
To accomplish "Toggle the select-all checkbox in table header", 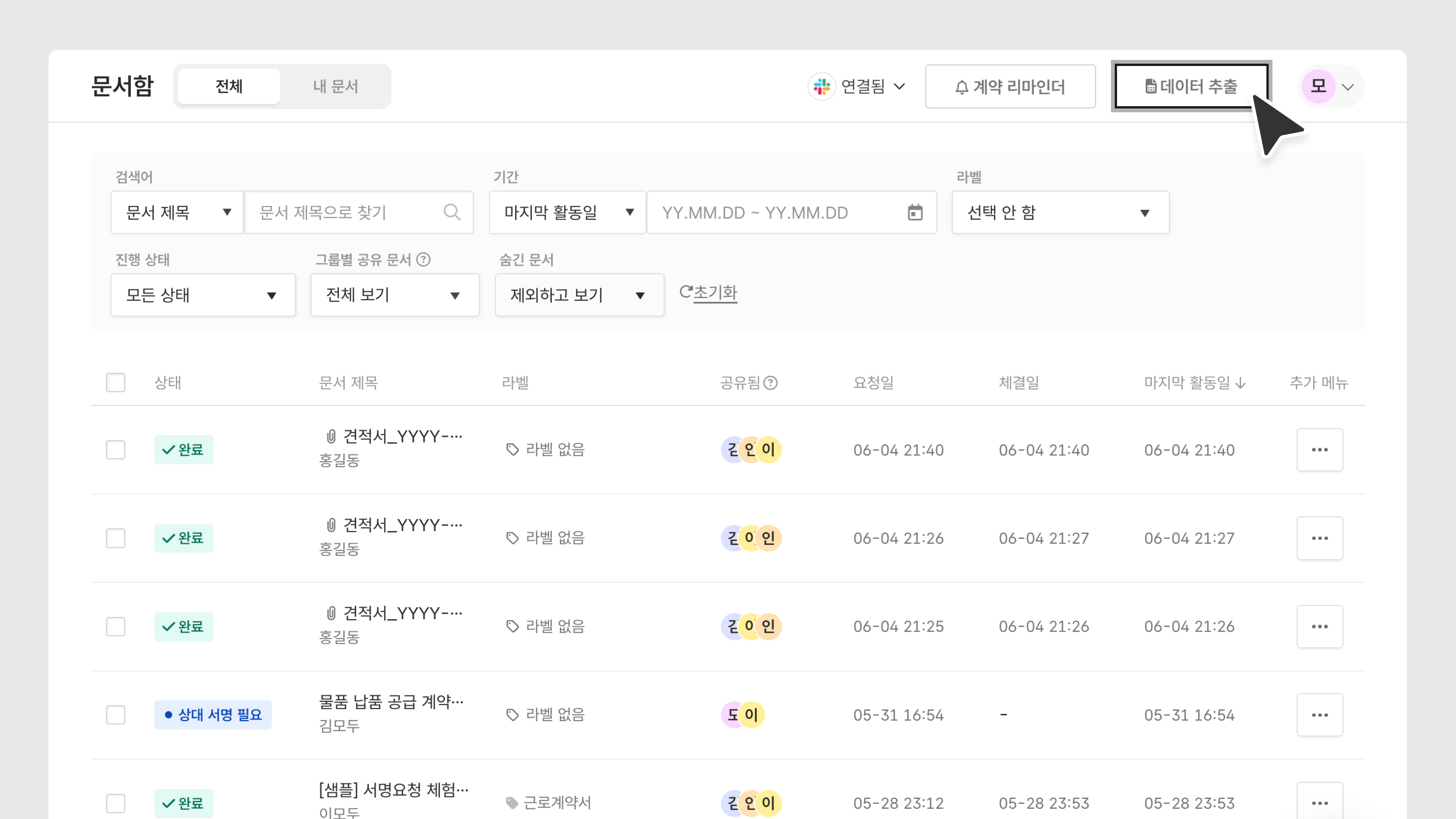I will (116, 383).
